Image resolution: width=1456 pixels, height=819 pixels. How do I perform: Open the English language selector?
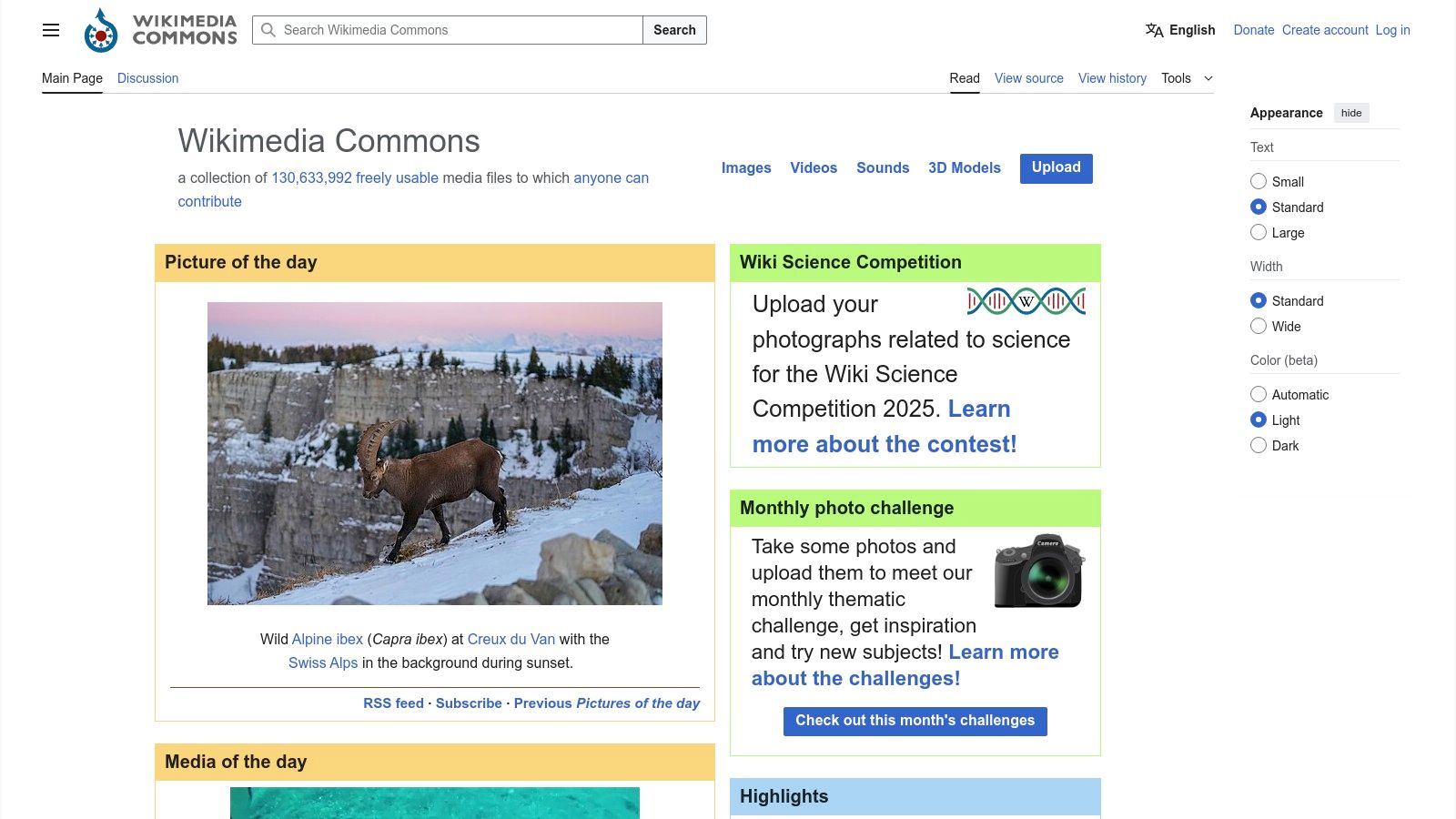pyautogui.click(x=1180, y=30)
